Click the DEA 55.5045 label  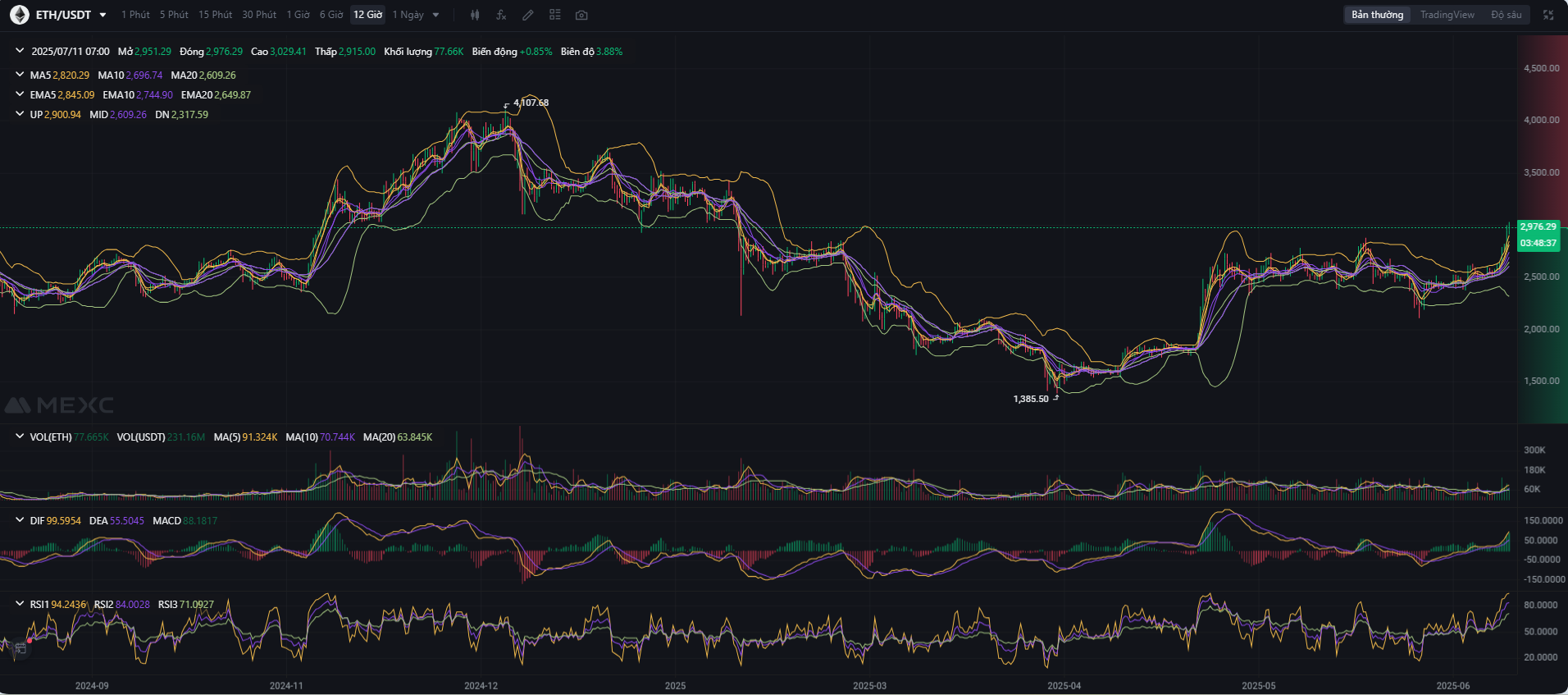(x=116, y=520)
